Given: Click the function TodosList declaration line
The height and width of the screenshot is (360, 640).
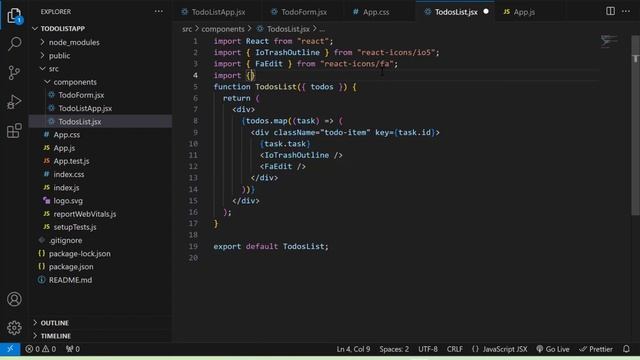Looking at the screenshot, I should (285, 87).
